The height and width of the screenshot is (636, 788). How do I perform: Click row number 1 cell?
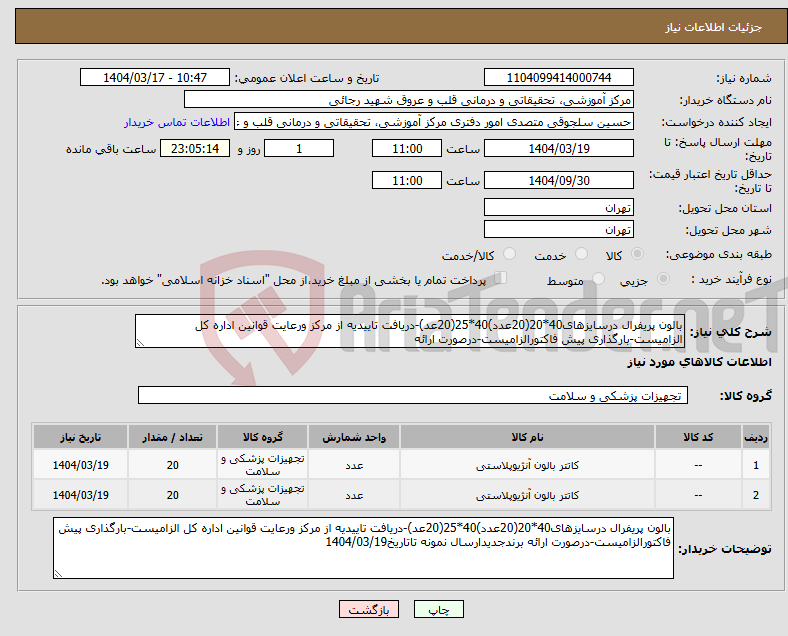tap(755, 465)
